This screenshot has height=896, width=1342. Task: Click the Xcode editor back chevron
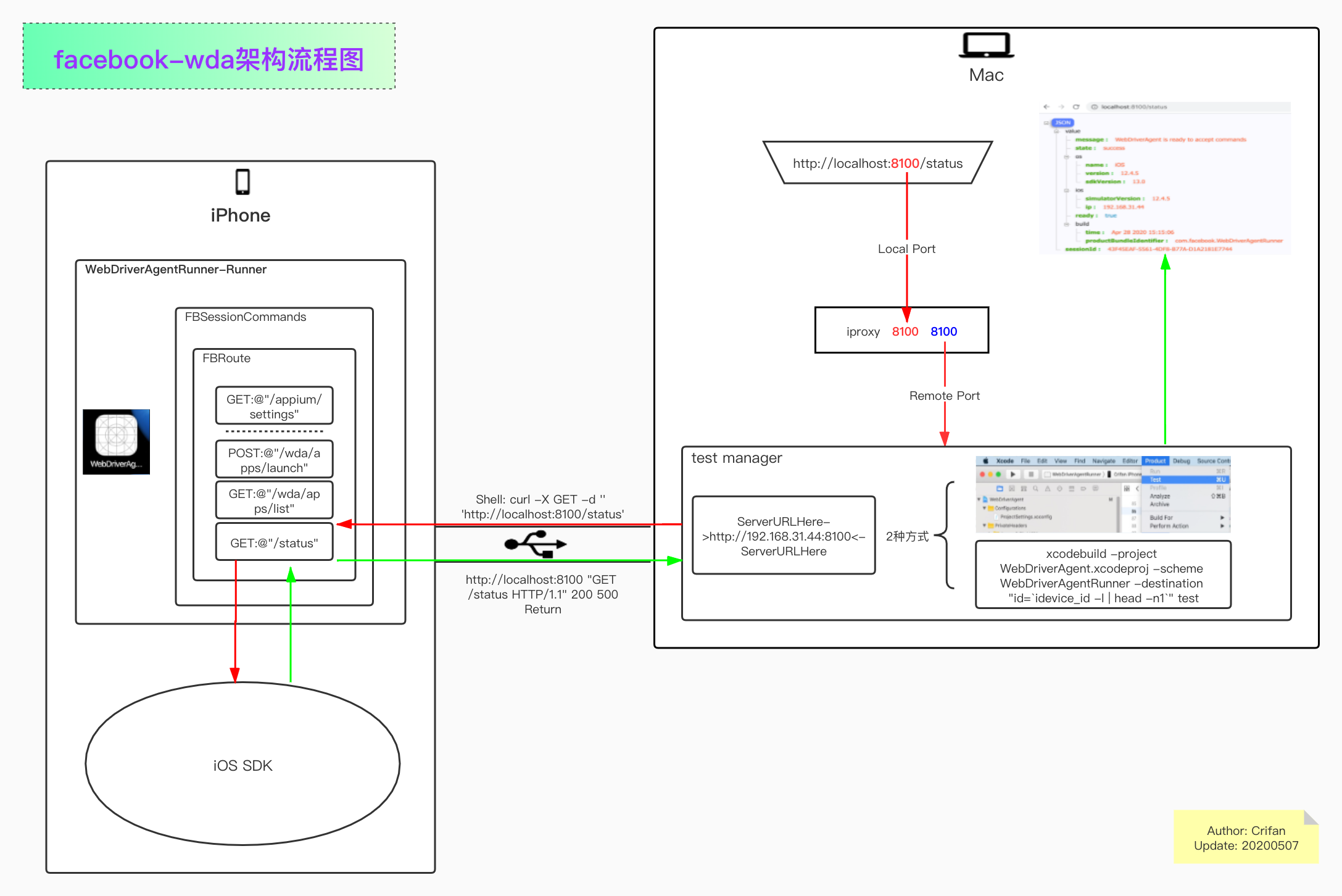point(1138,489)
